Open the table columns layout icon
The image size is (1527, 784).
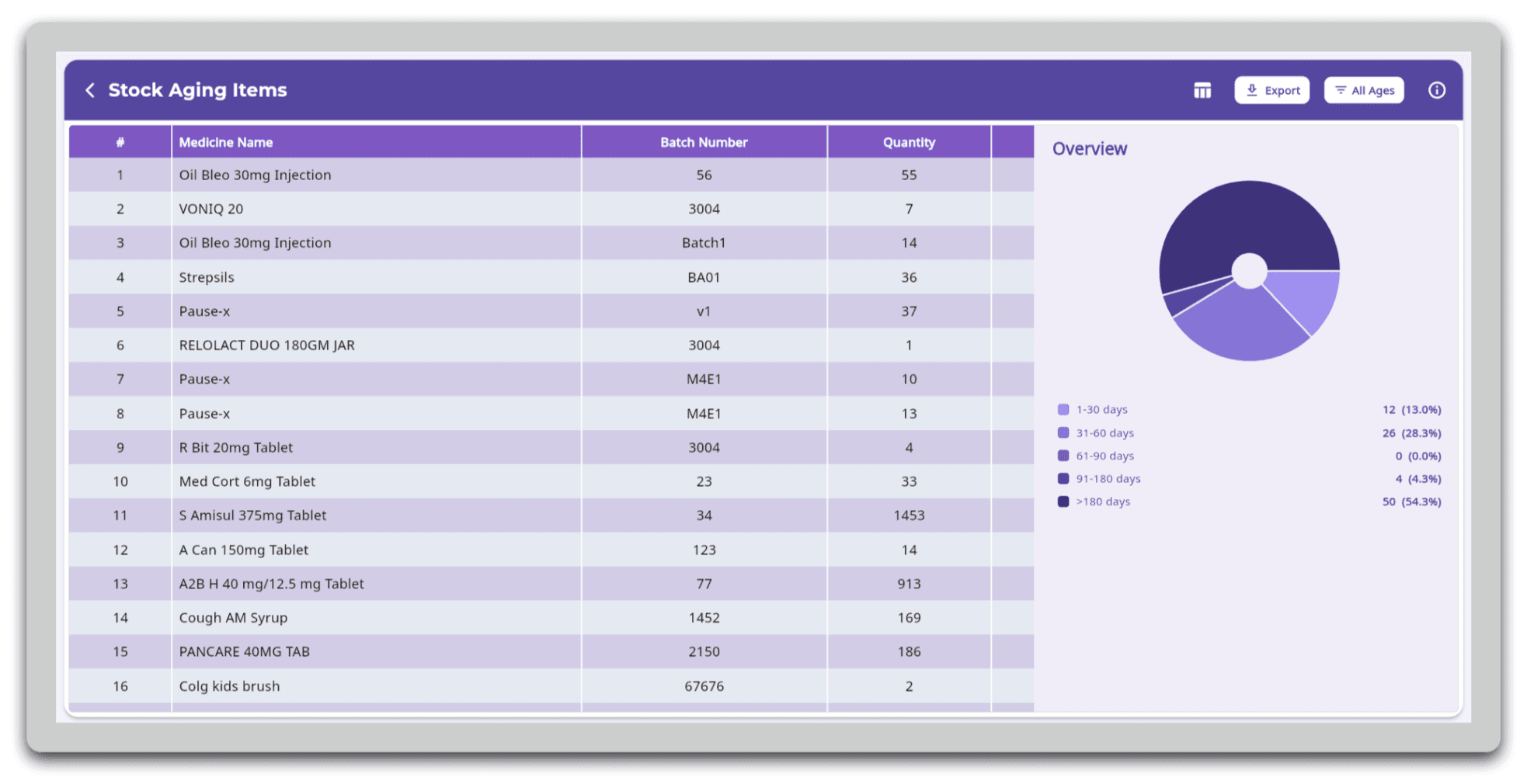tap(1202, 91)
